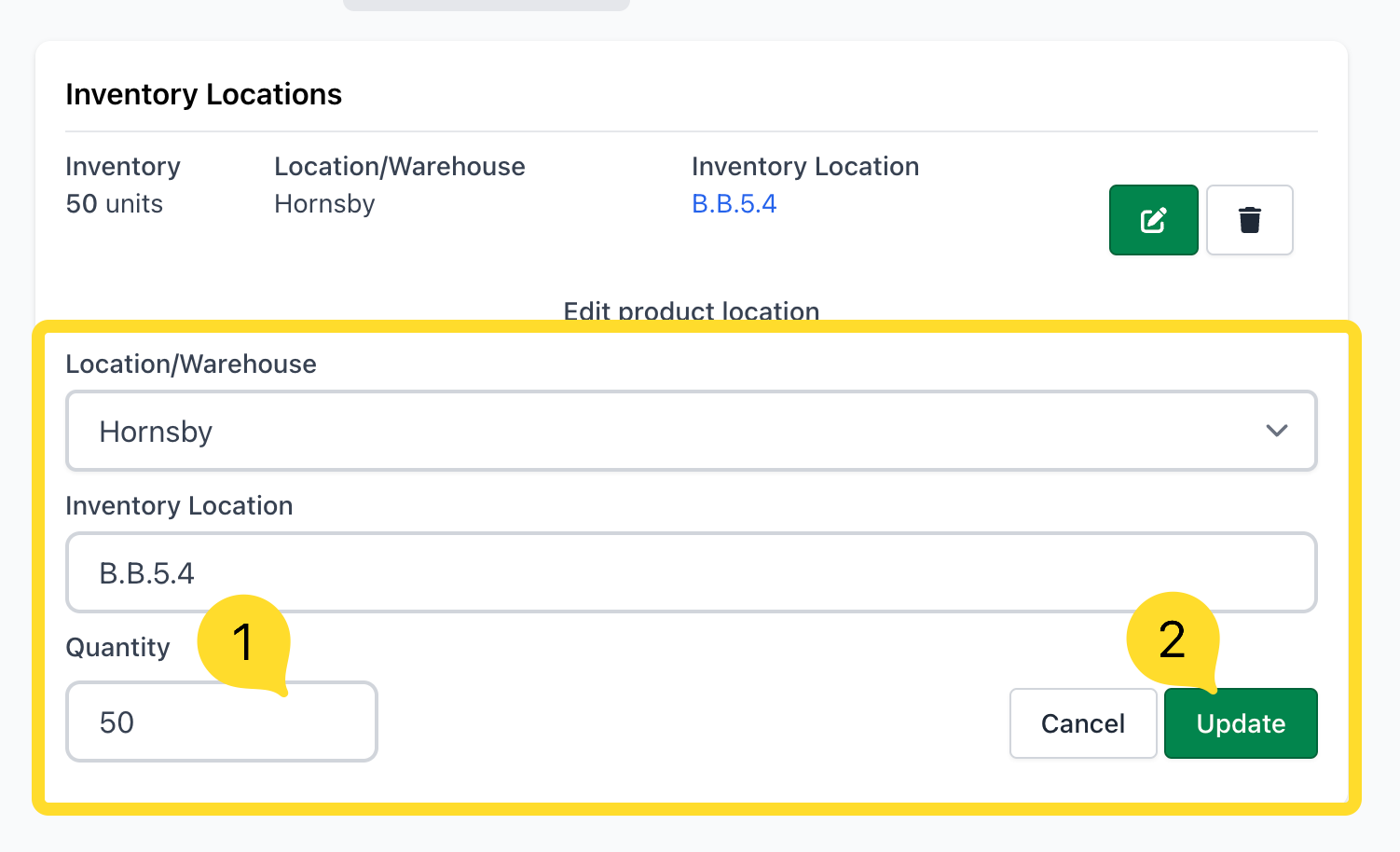
Task: Select the 50 units inventory value
Action: [114, 204]
